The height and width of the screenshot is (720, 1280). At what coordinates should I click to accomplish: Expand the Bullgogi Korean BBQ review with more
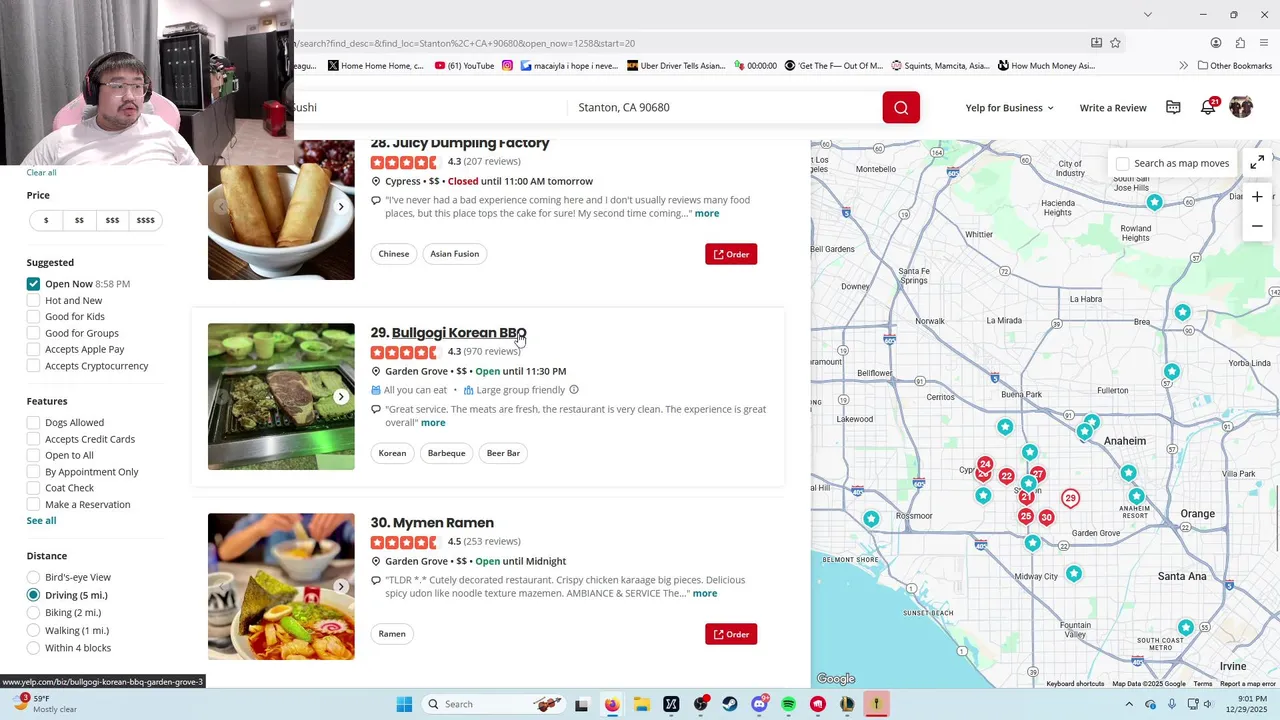click(x=433, y=423)
